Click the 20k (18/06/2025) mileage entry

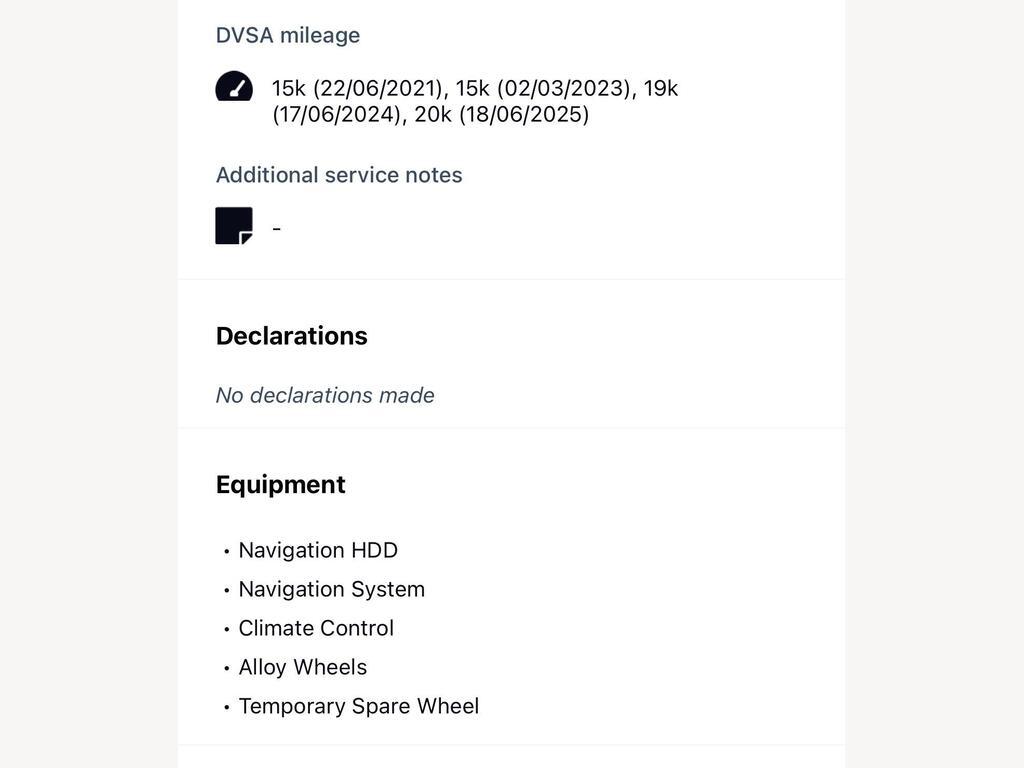pyautogui.click(x=502, y=114)
